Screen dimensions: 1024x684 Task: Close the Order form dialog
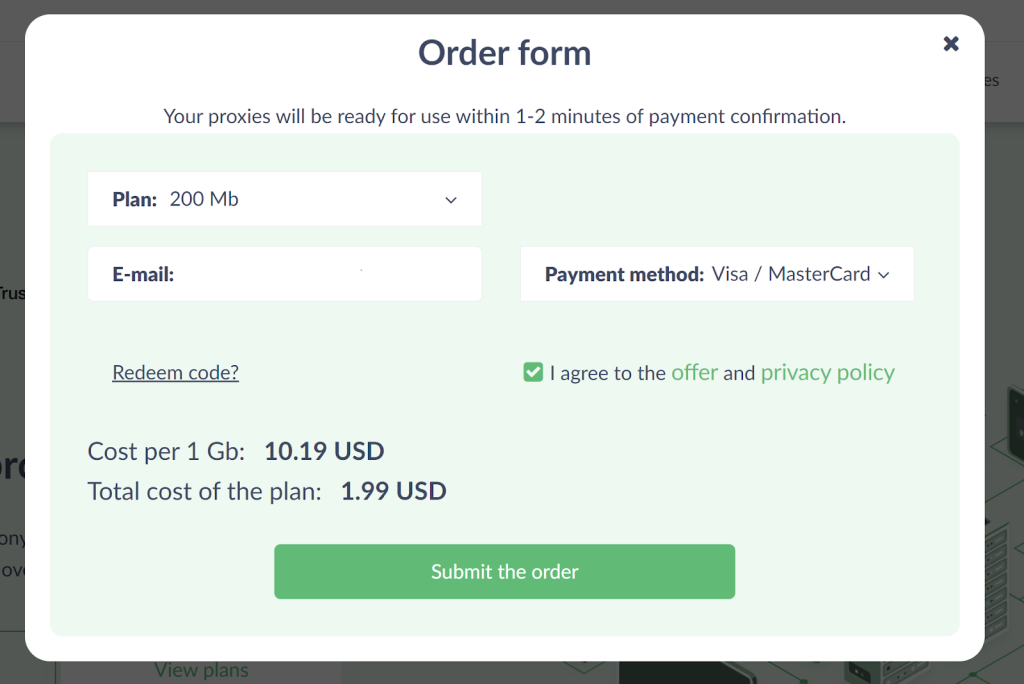[951, 44]
